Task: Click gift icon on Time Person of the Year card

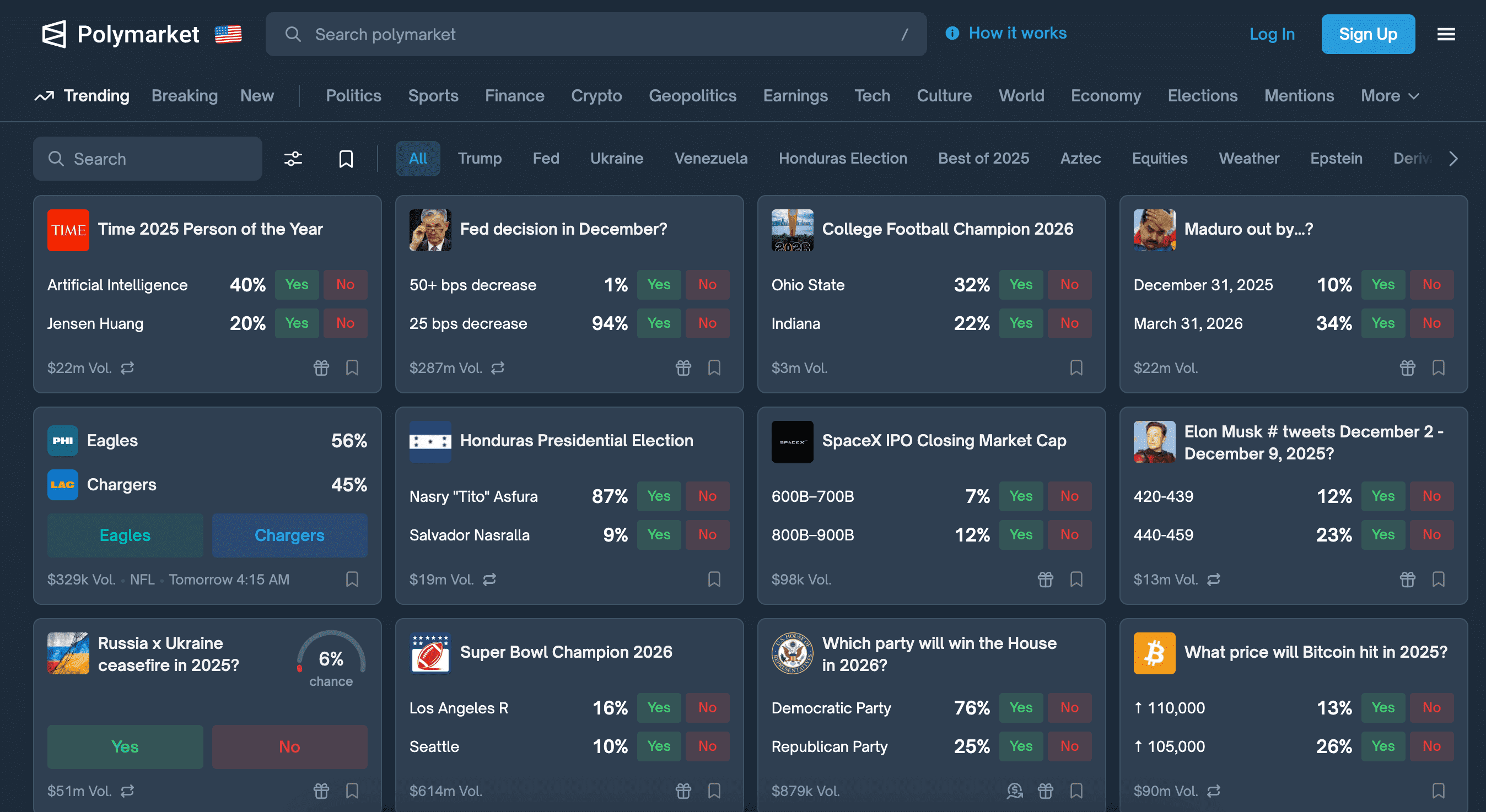Action: (321, 368)
